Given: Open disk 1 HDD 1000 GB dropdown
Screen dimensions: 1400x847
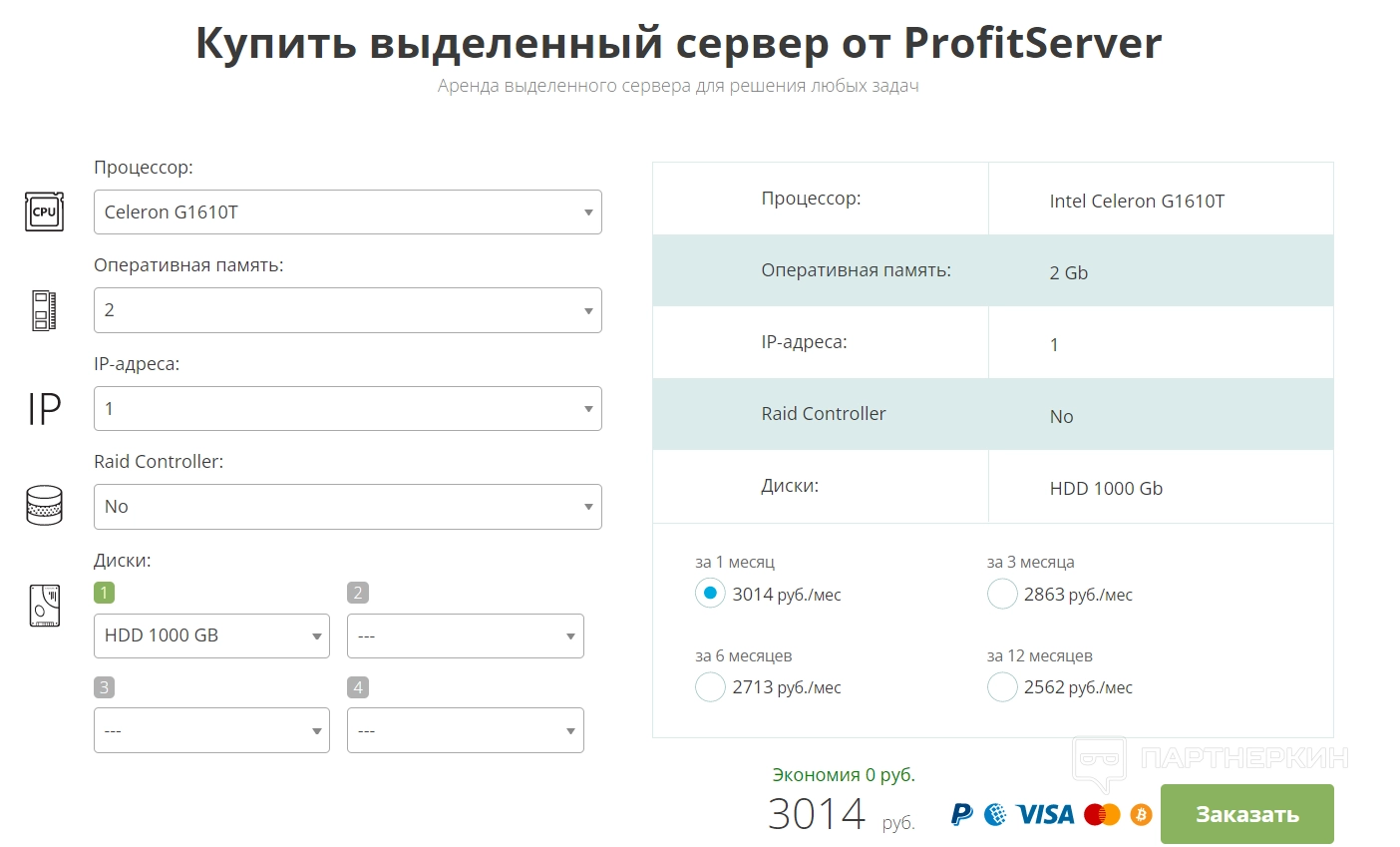Looking at the screenshot, I should tap(211, 635).
